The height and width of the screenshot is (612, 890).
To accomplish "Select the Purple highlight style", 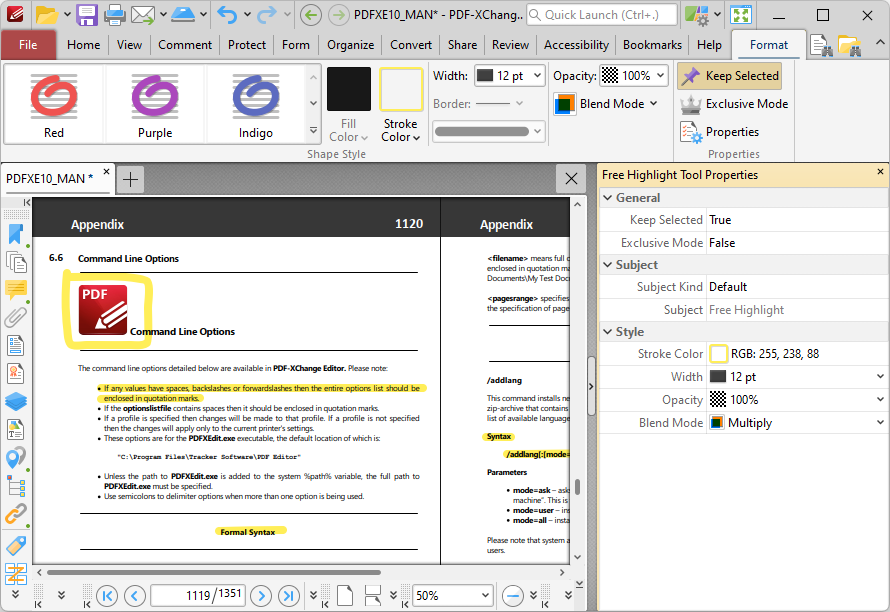I will [x=155, y=104].
